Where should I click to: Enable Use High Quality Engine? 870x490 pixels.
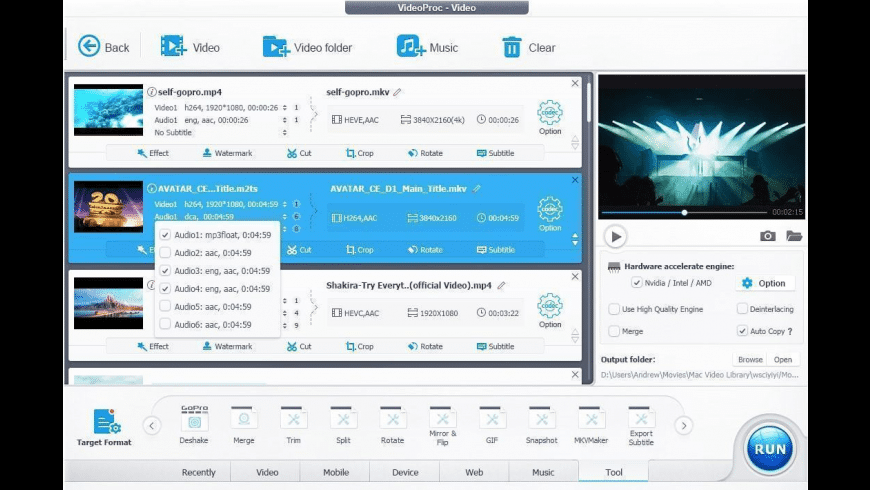click(x=614, y=309)
